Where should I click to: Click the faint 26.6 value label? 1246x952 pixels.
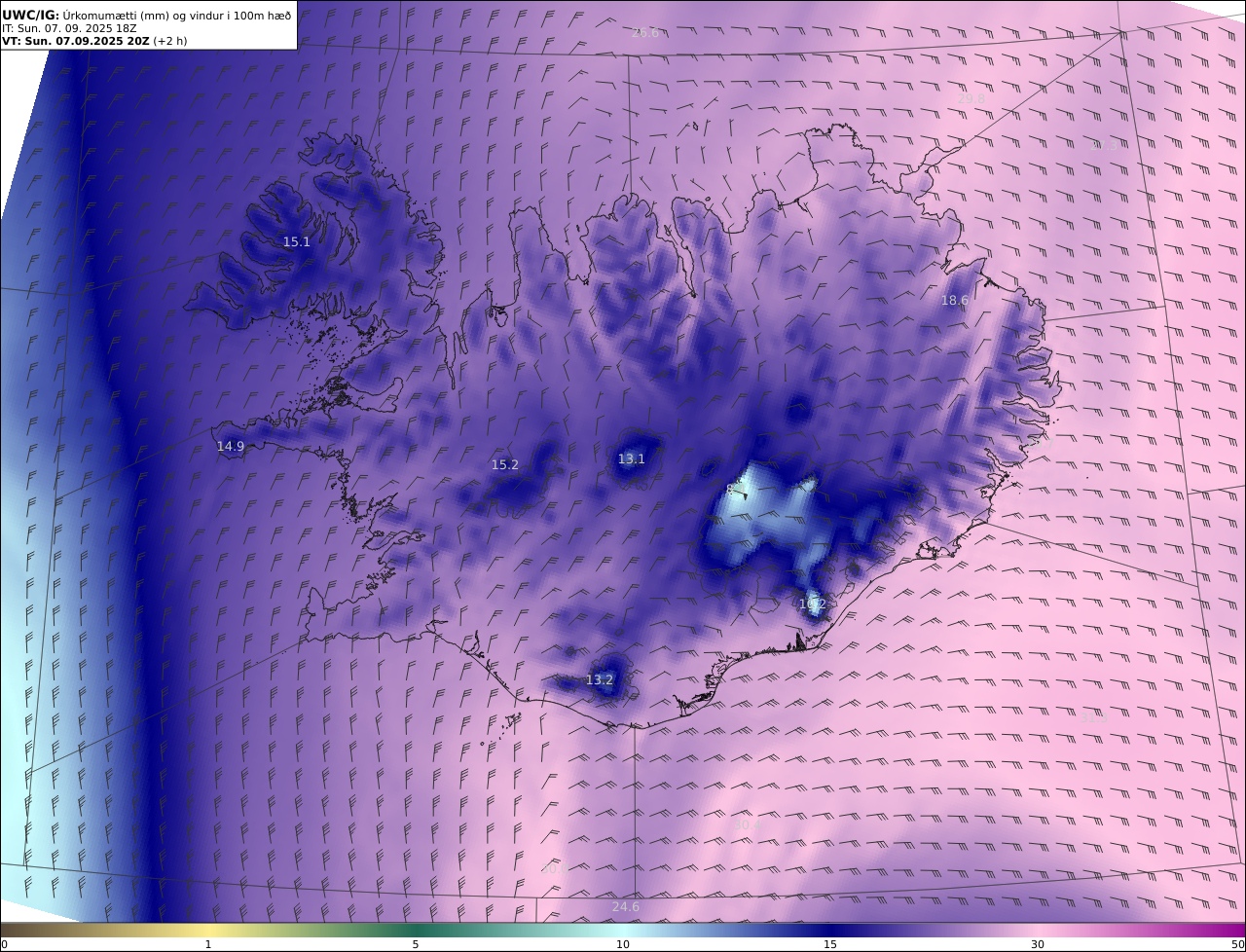point(645,33)
